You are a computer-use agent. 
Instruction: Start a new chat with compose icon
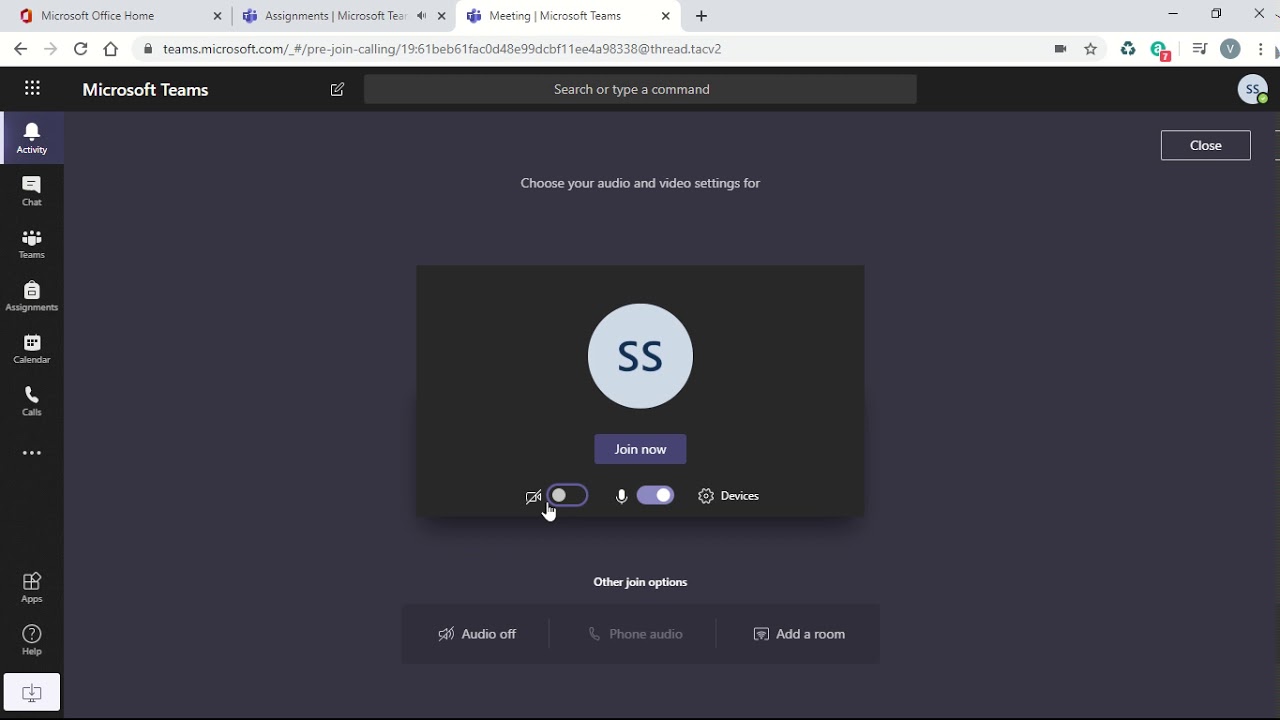point(337,89)
